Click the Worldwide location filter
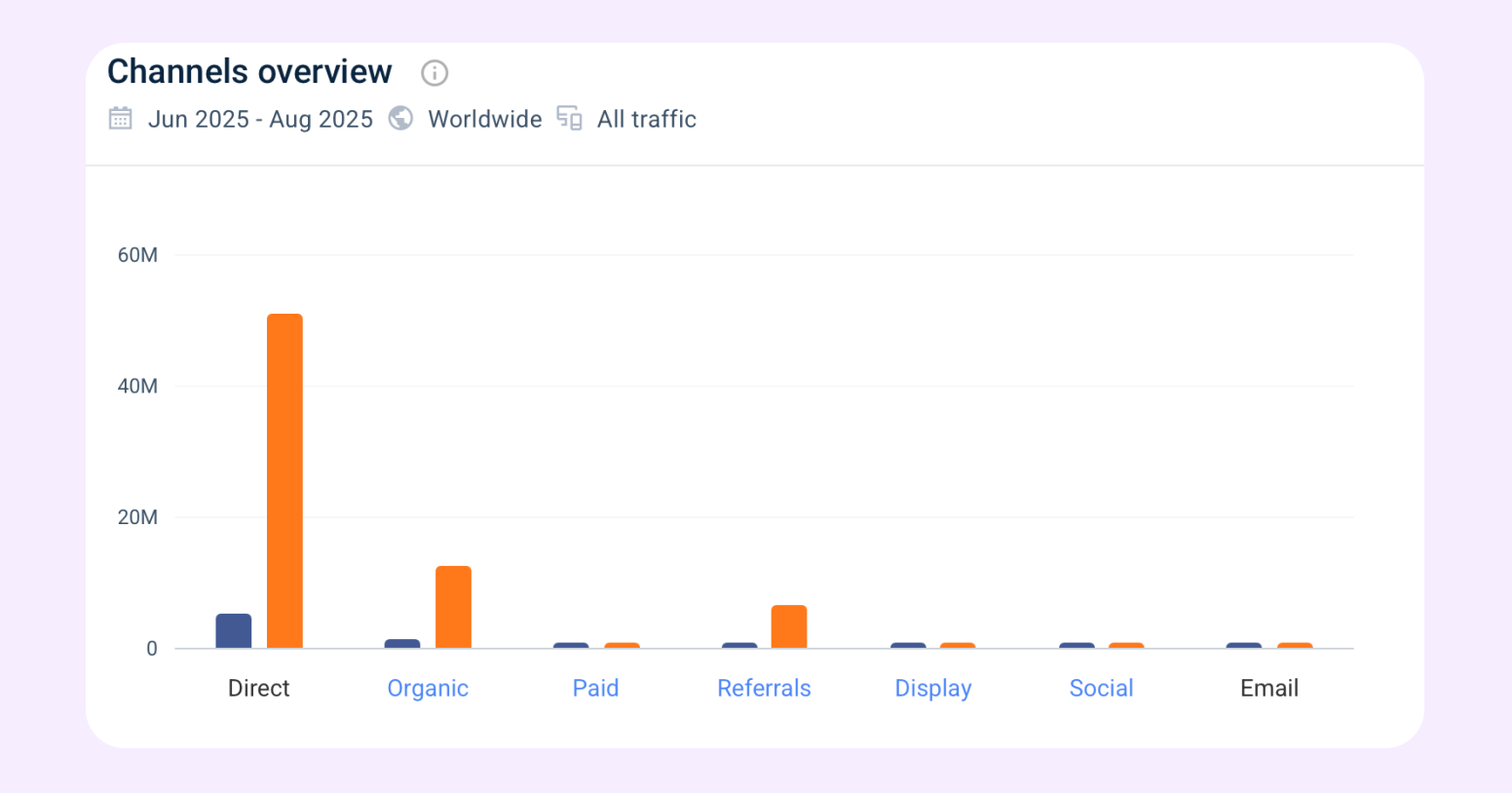The image size is (1512, 793). pos(485,119)
